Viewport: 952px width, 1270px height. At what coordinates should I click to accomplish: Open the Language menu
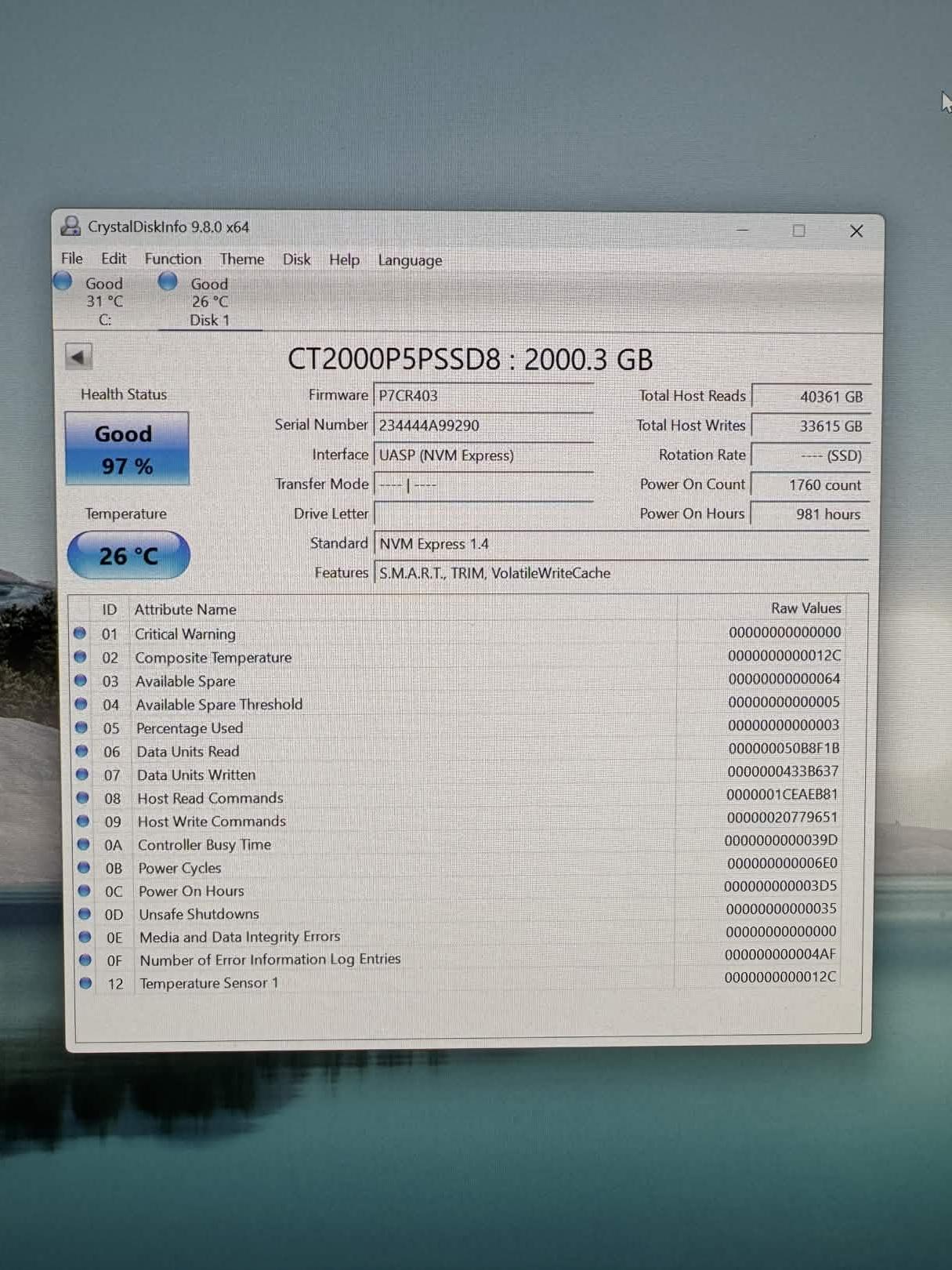(410, 260)
